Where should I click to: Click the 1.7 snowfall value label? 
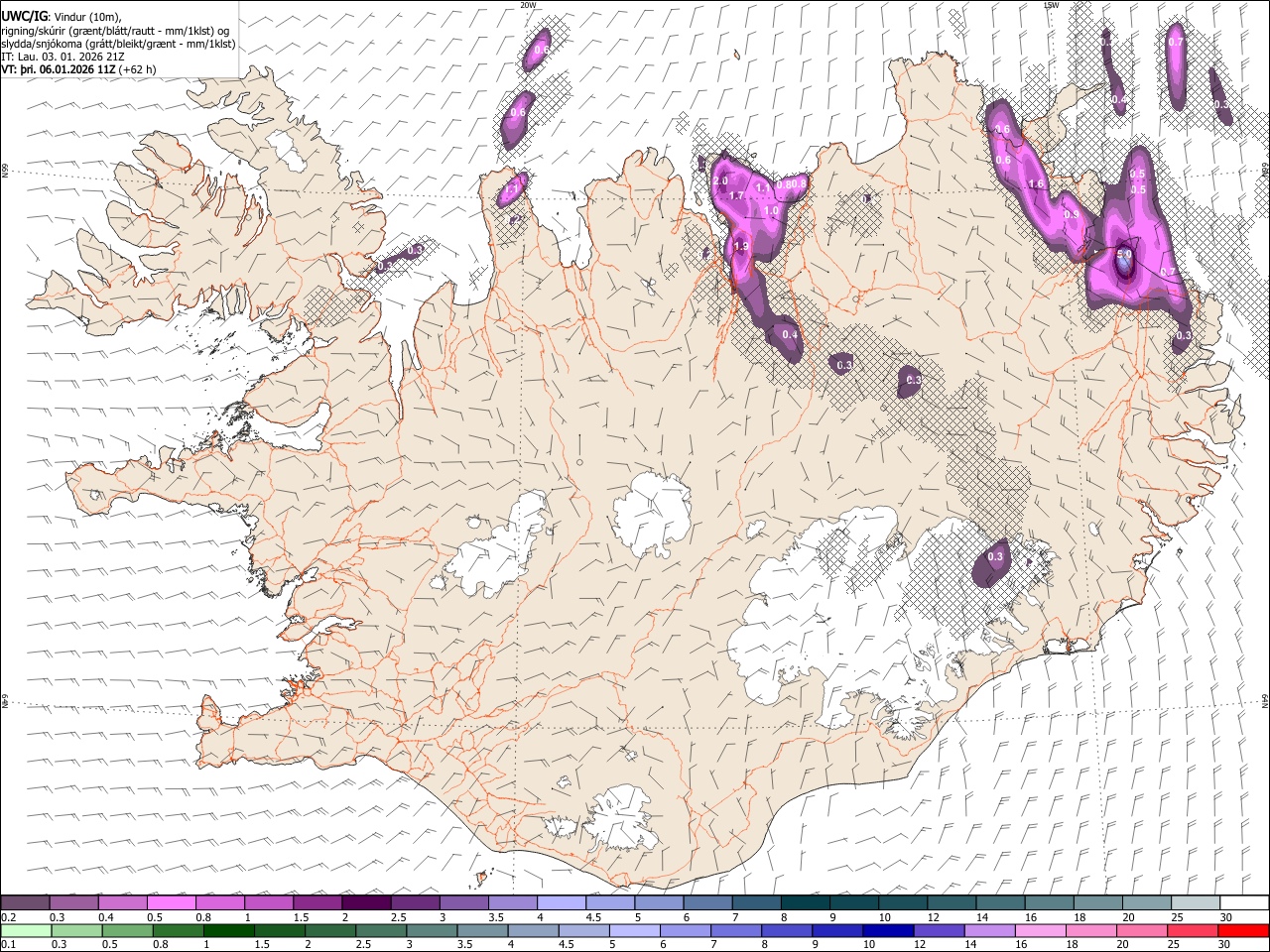[x=736, y=196]
